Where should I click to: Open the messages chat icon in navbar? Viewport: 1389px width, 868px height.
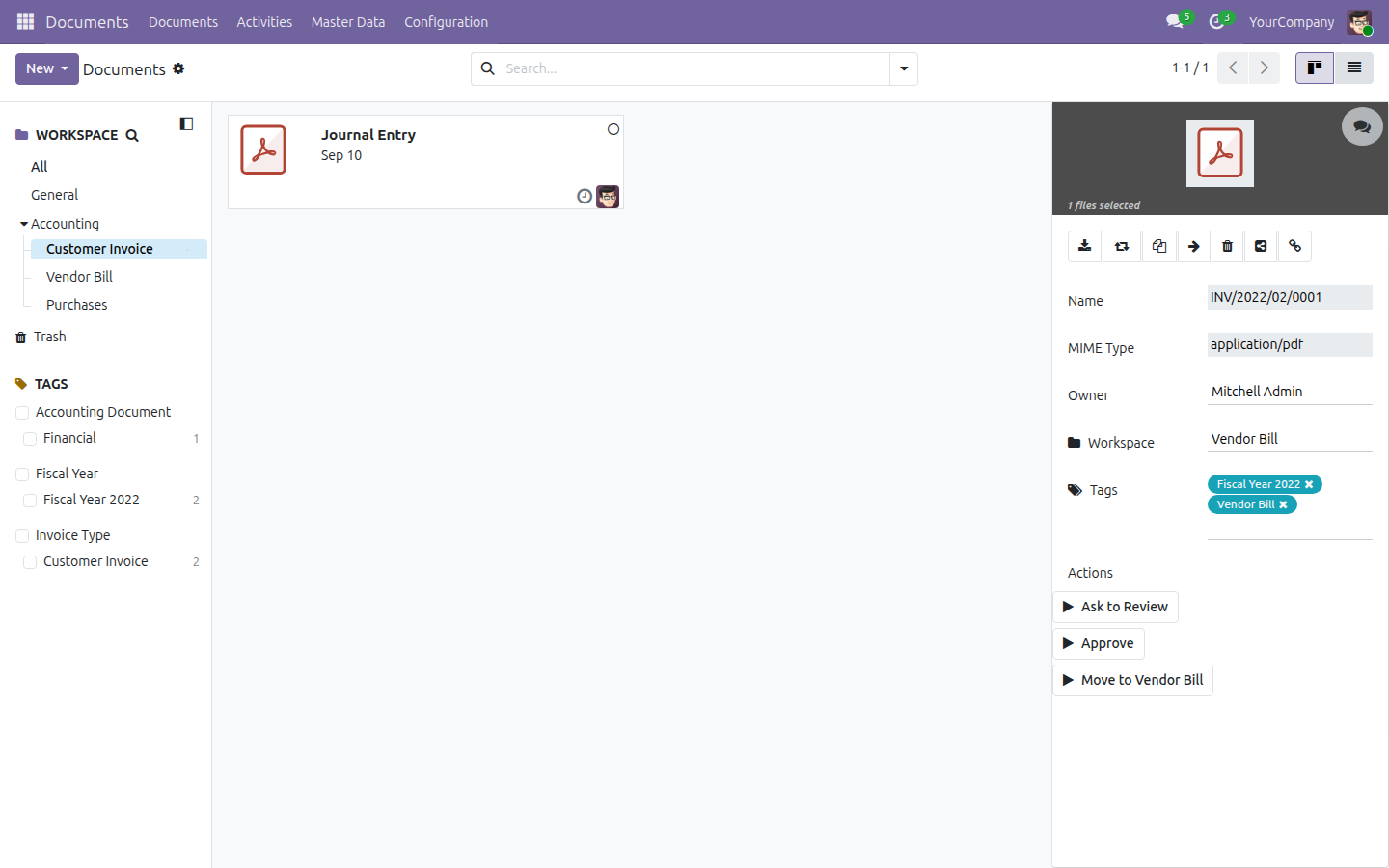point(1175,21)
